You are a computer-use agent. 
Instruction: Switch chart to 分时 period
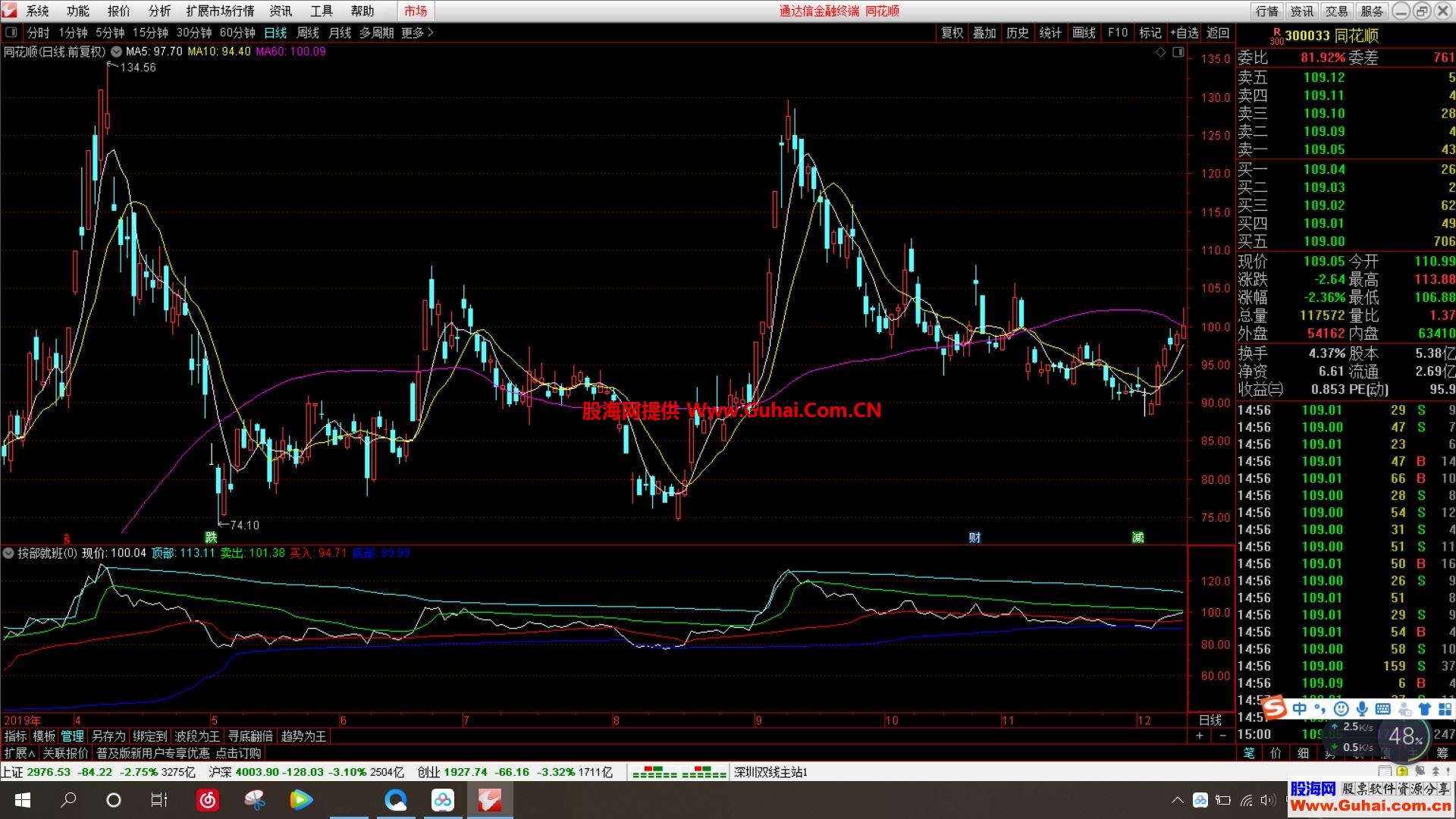point(38,33)
